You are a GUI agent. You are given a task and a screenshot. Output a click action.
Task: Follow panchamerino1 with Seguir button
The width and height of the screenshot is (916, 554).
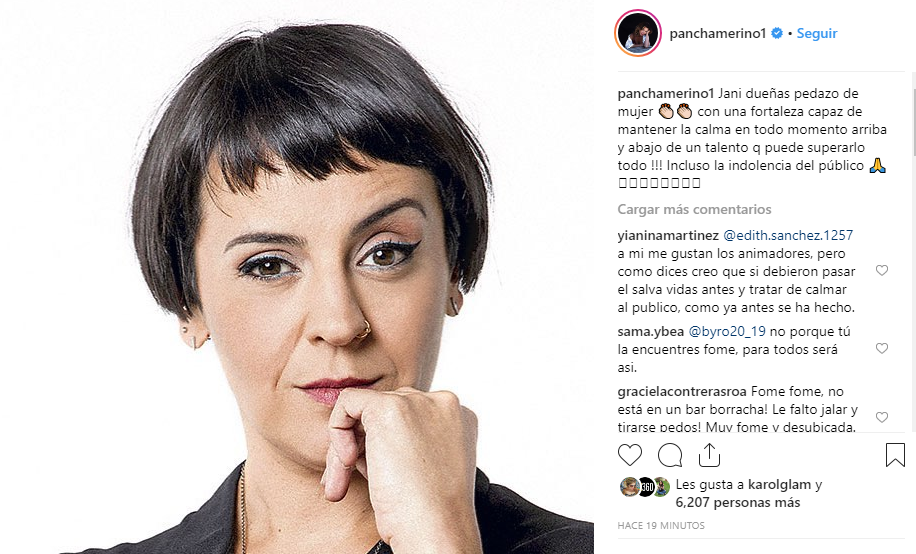pos(817,33)
